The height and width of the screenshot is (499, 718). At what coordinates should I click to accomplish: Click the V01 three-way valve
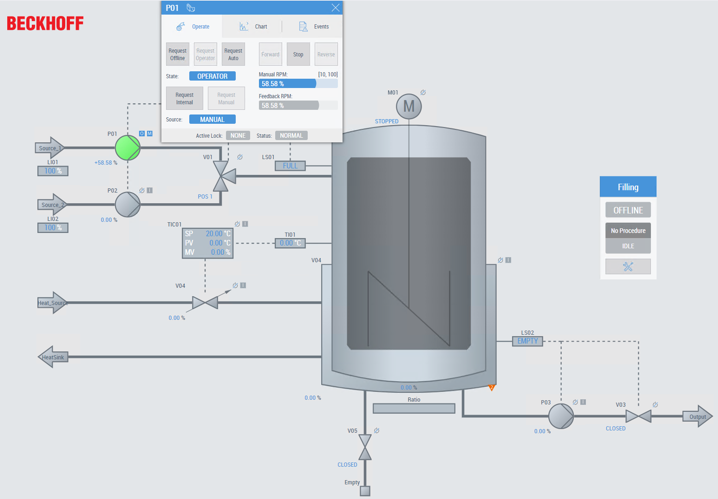point(223,175)
